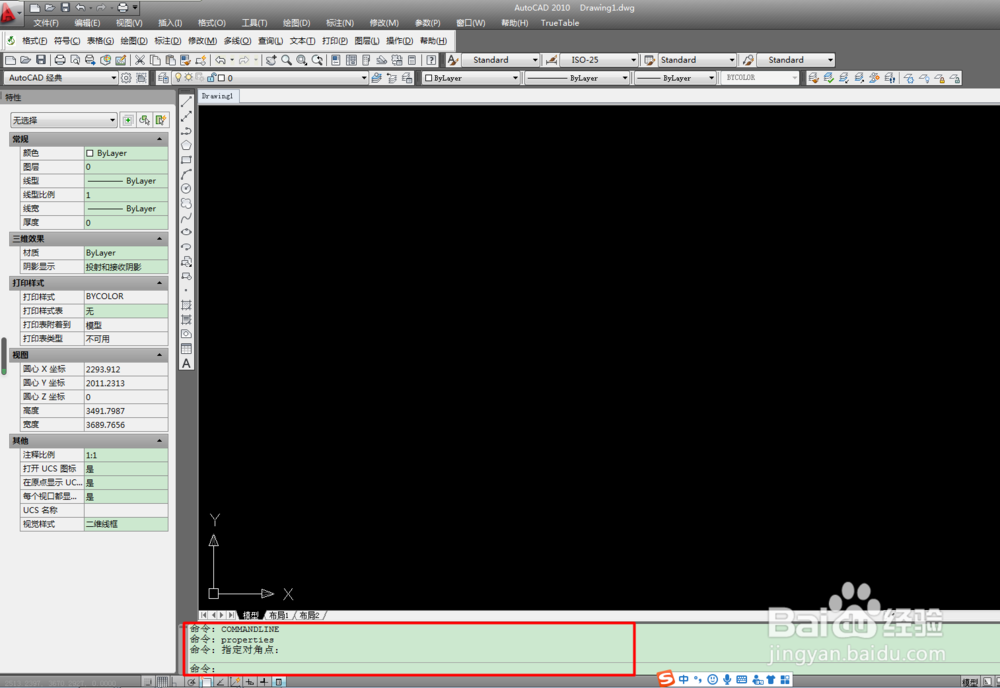This screenshot has height=688, width=1000.
Task: Click the Layer Previous icon
Action: [392, 78]
